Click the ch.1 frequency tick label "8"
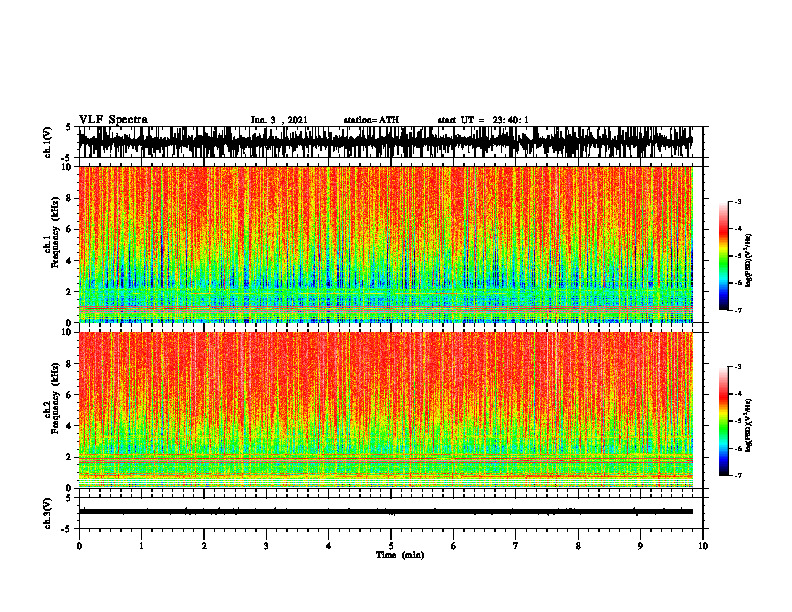Image resolution: width=792 pixels, height=612 pixels. (70, 198)
